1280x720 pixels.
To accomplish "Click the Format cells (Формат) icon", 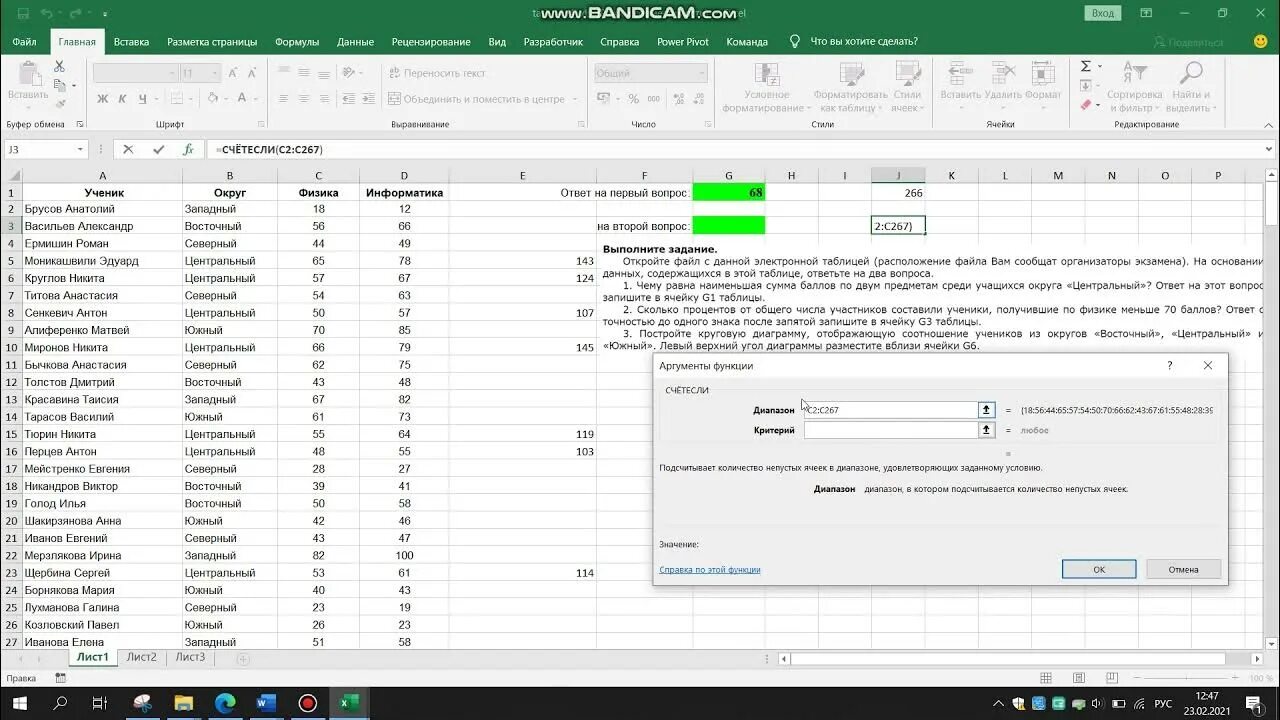I will point(1043,74).
